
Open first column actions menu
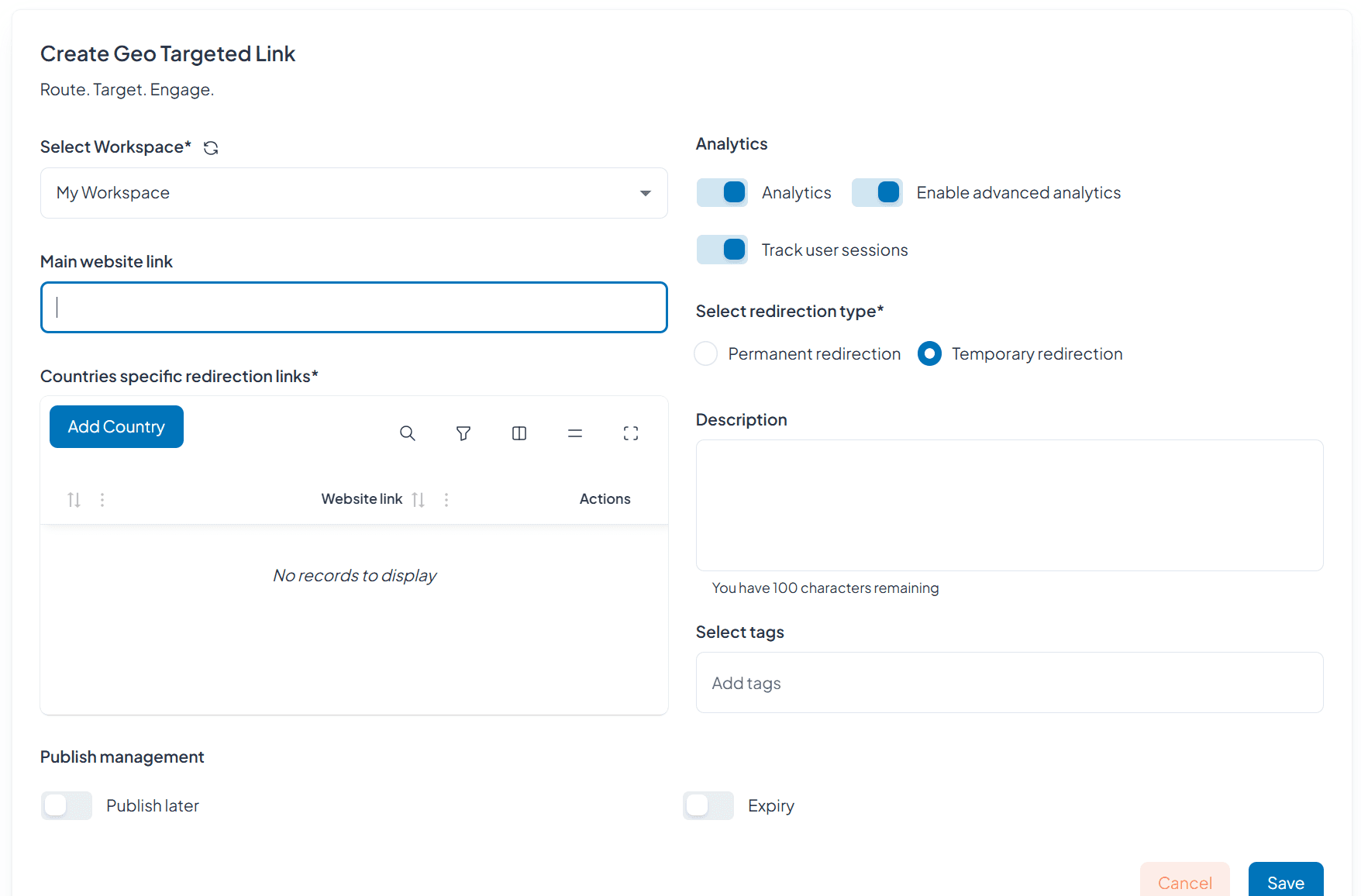point(102,500)
